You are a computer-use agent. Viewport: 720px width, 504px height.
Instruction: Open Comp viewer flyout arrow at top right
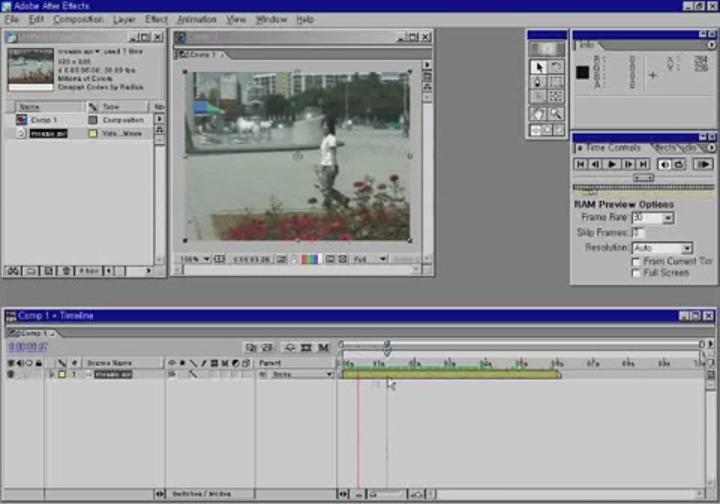[x=427, y=65]
